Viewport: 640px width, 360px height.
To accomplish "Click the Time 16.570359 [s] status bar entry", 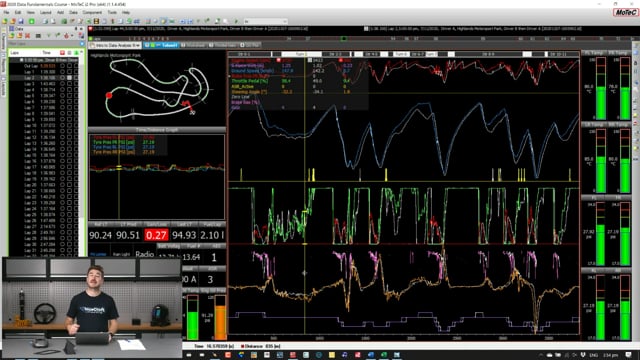I will click(214, 346).
